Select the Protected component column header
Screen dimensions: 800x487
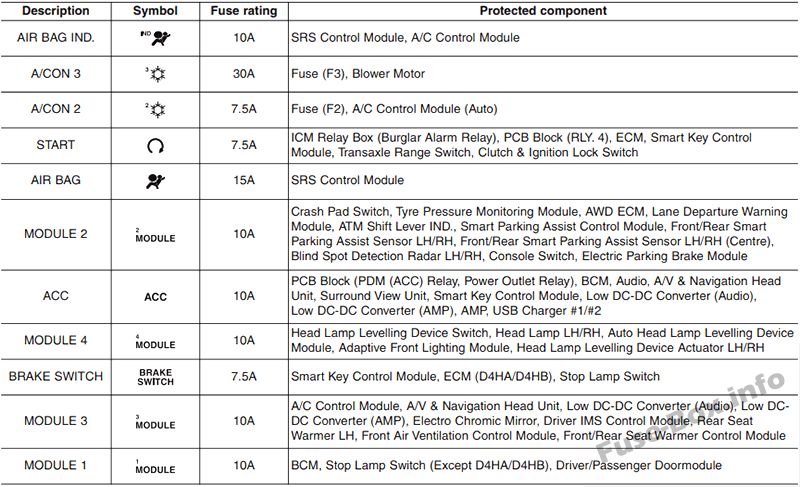pos(543,11)
